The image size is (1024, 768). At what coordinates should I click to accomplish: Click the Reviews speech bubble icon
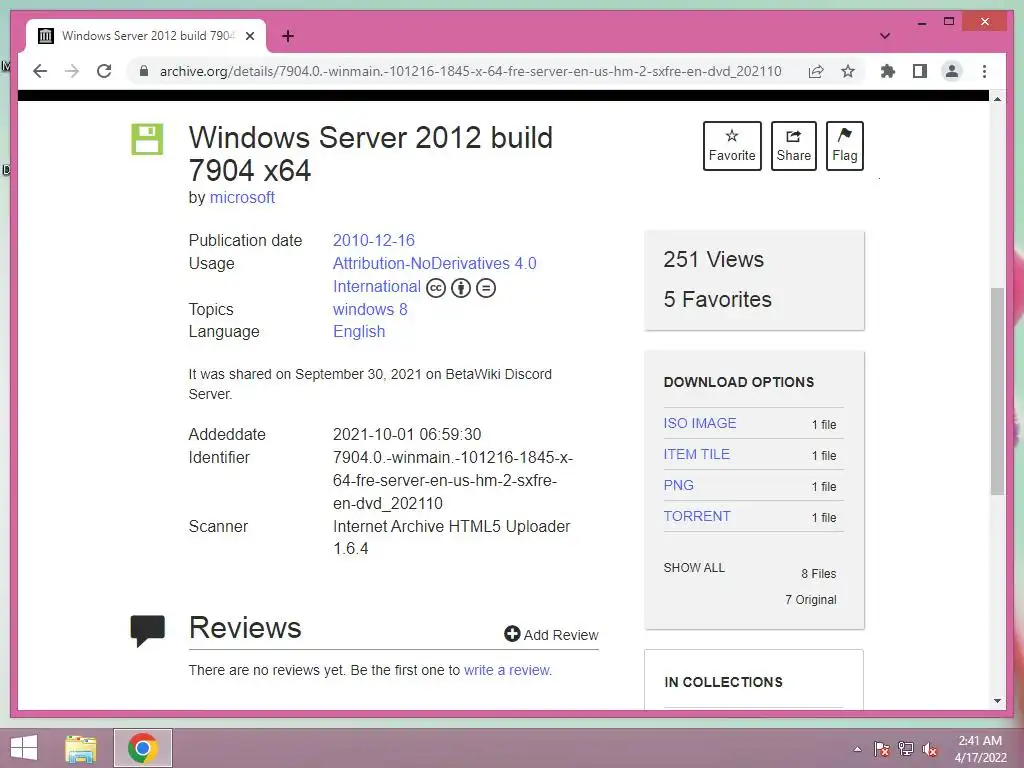(148, 630)
